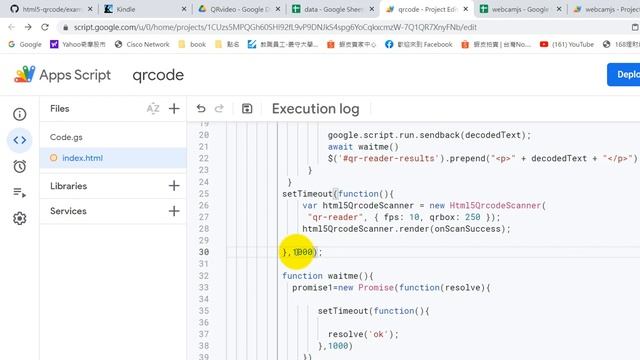Close the Kindle tab
The width and height of the screenshot is (640, 360).
pyautogui.click(x=184, y=9)
